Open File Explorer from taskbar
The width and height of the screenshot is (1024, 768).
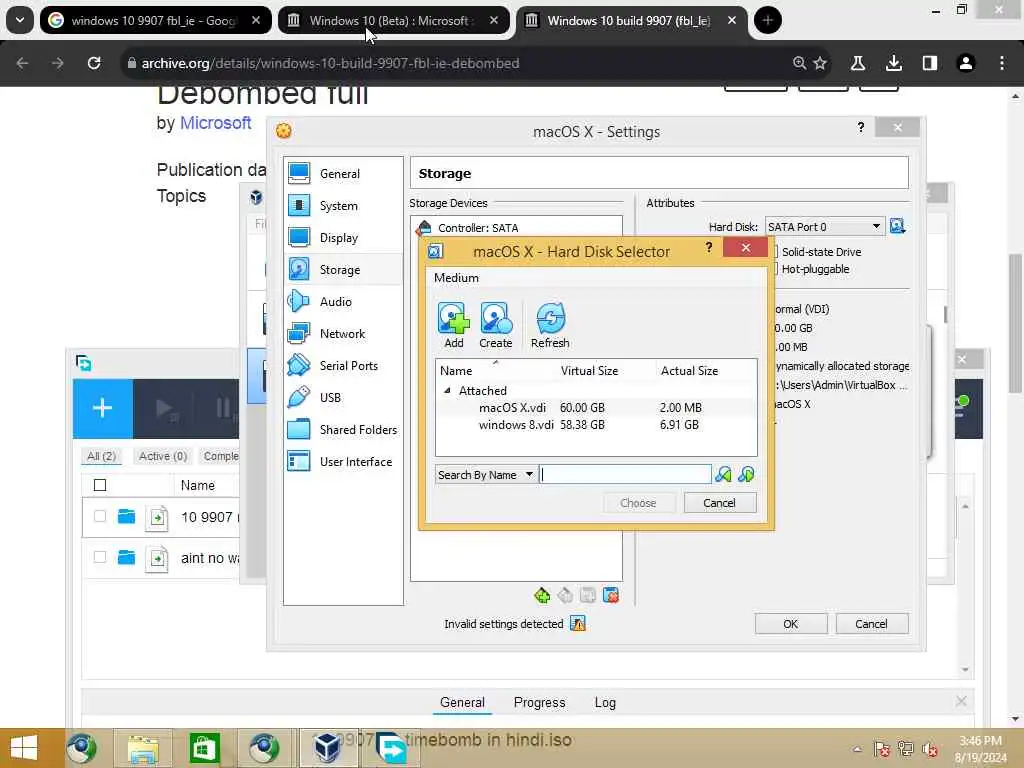[x=143, y=748]
